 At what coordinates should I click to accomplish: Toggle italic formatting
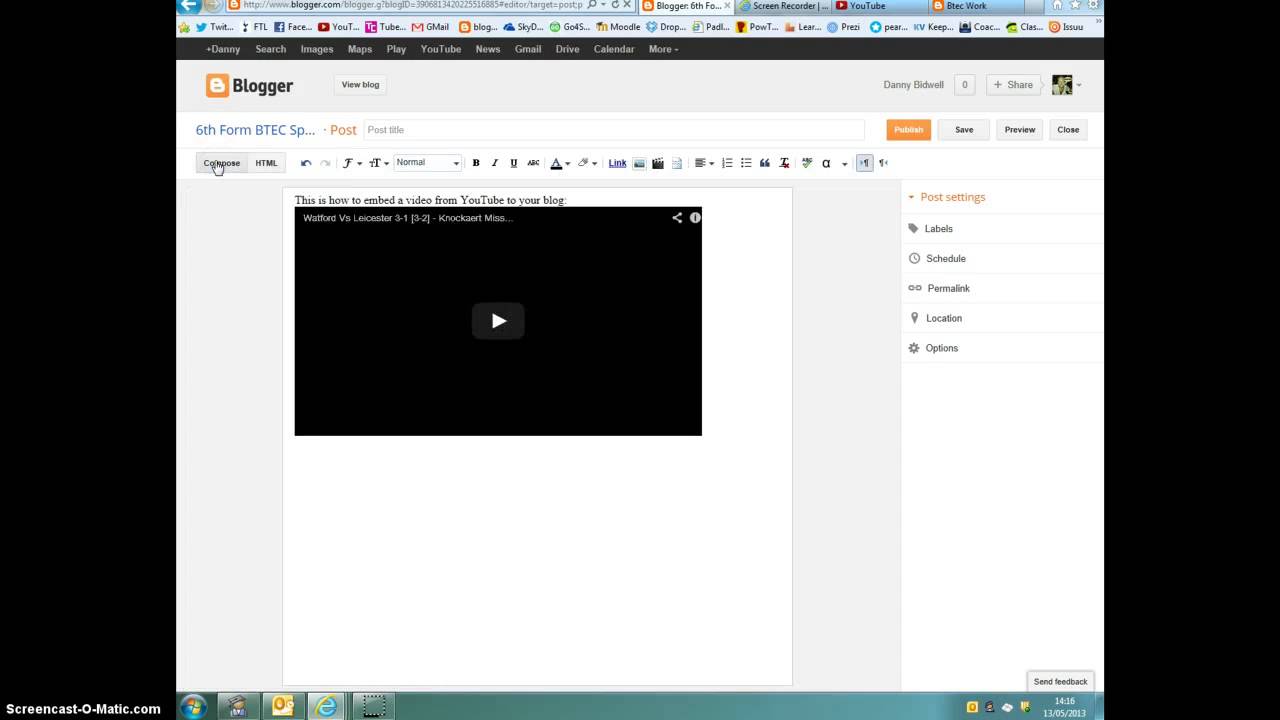494,163
